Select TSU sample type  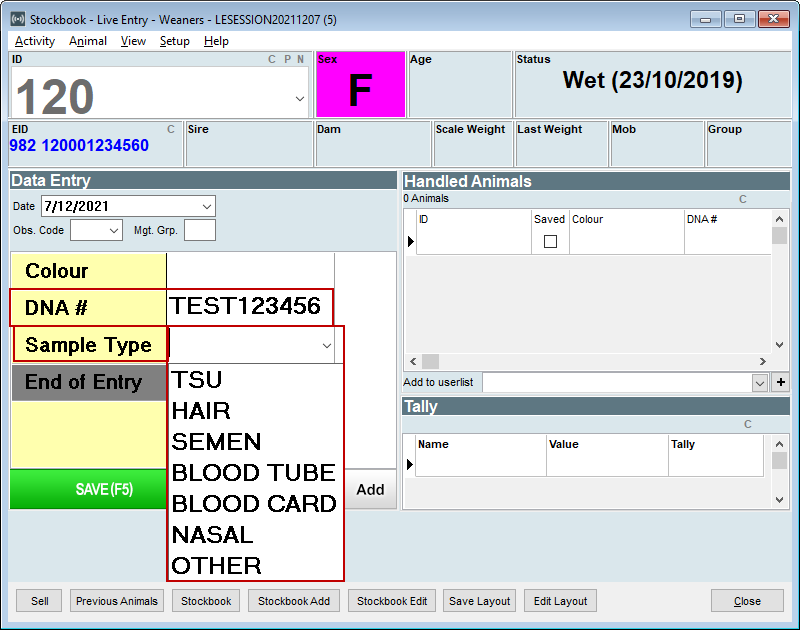[x=255, y=380]
